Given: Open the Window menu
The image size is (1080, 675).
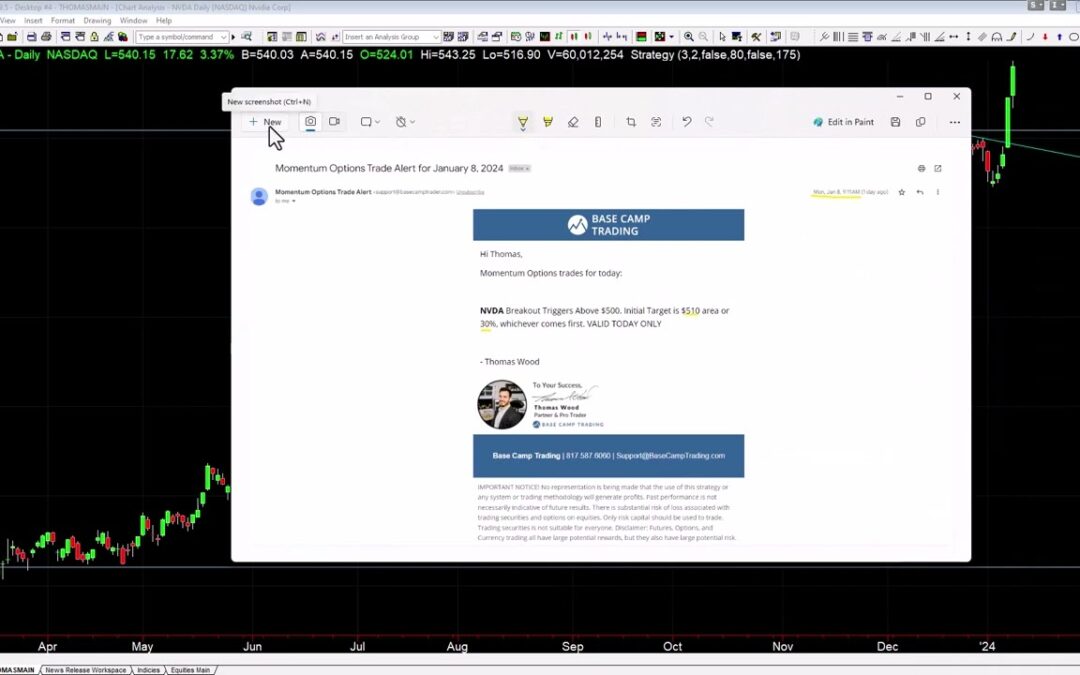Looking at the screenshot, I should click(134, 21).
